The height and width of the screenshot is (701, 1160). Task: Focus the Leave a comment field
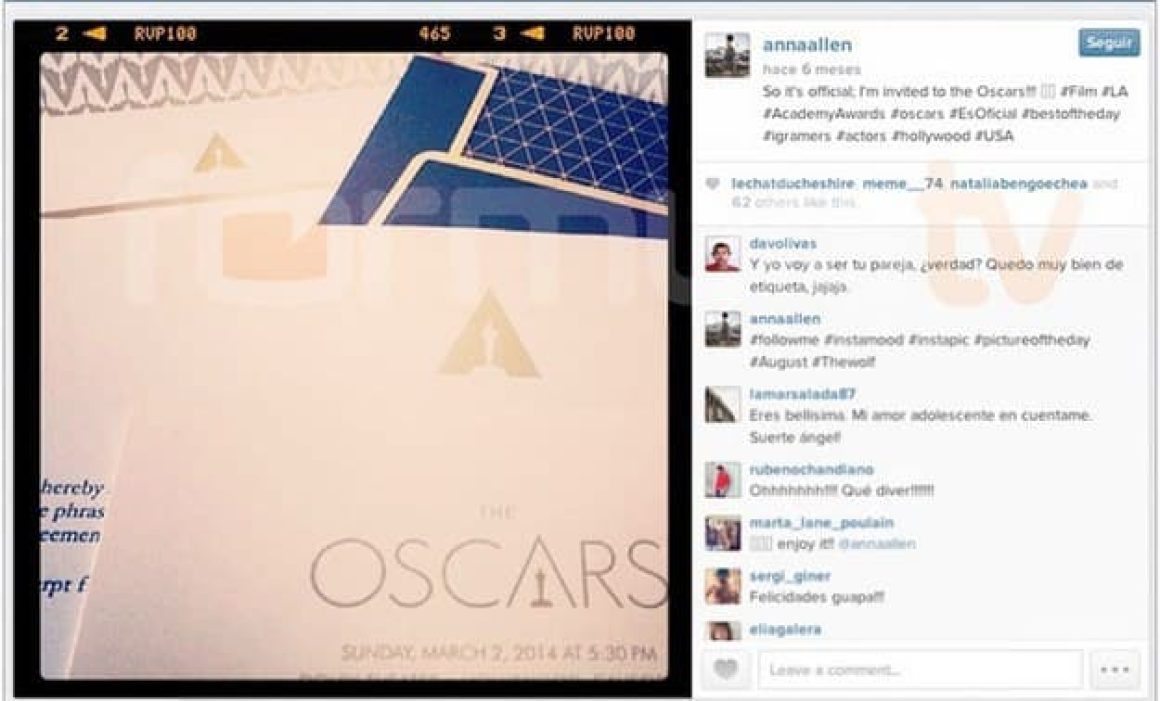coord(920,670)
